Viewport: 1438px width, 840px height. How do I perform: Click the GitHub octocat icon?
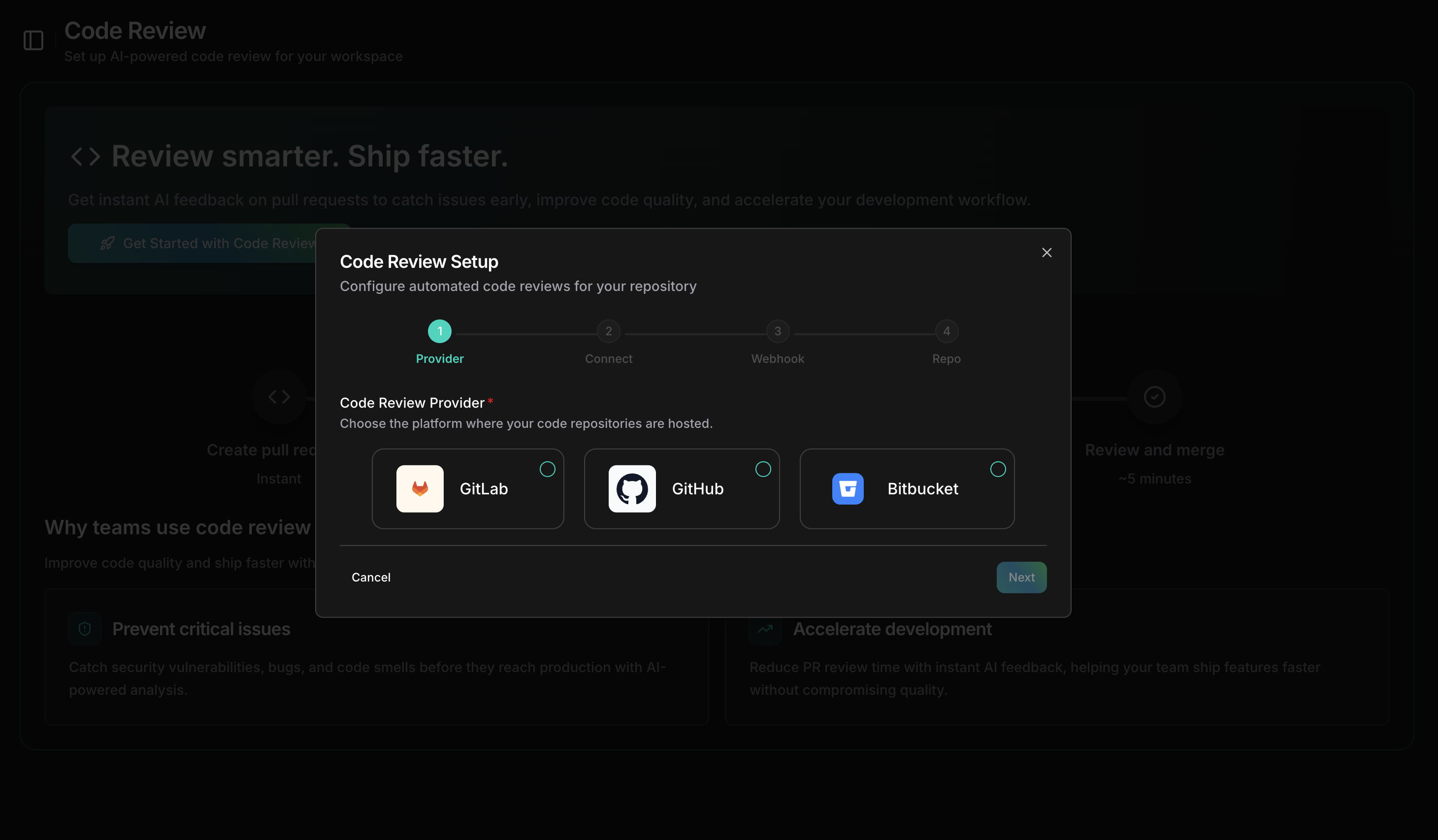tap(632, 488)
